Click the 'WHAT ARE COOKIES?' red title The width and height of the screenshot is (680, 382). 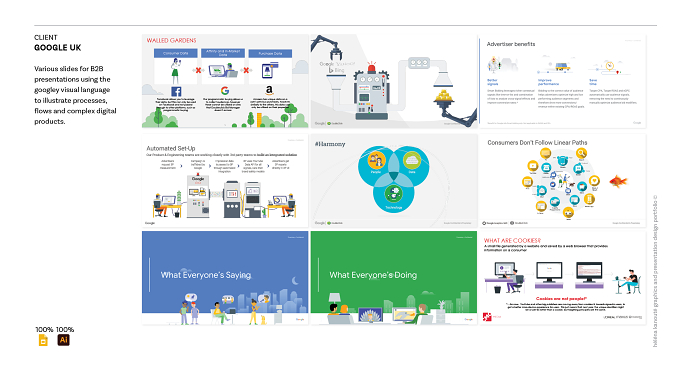coord(512,240)
